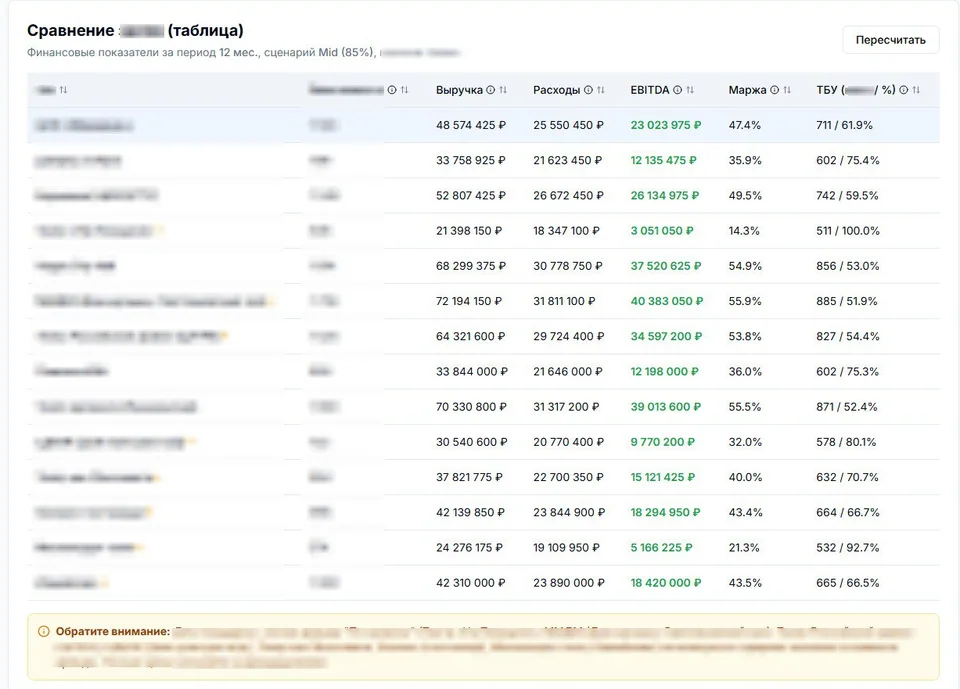Click the revenue value 72 194 150 ₽

[x=469, y=301]
